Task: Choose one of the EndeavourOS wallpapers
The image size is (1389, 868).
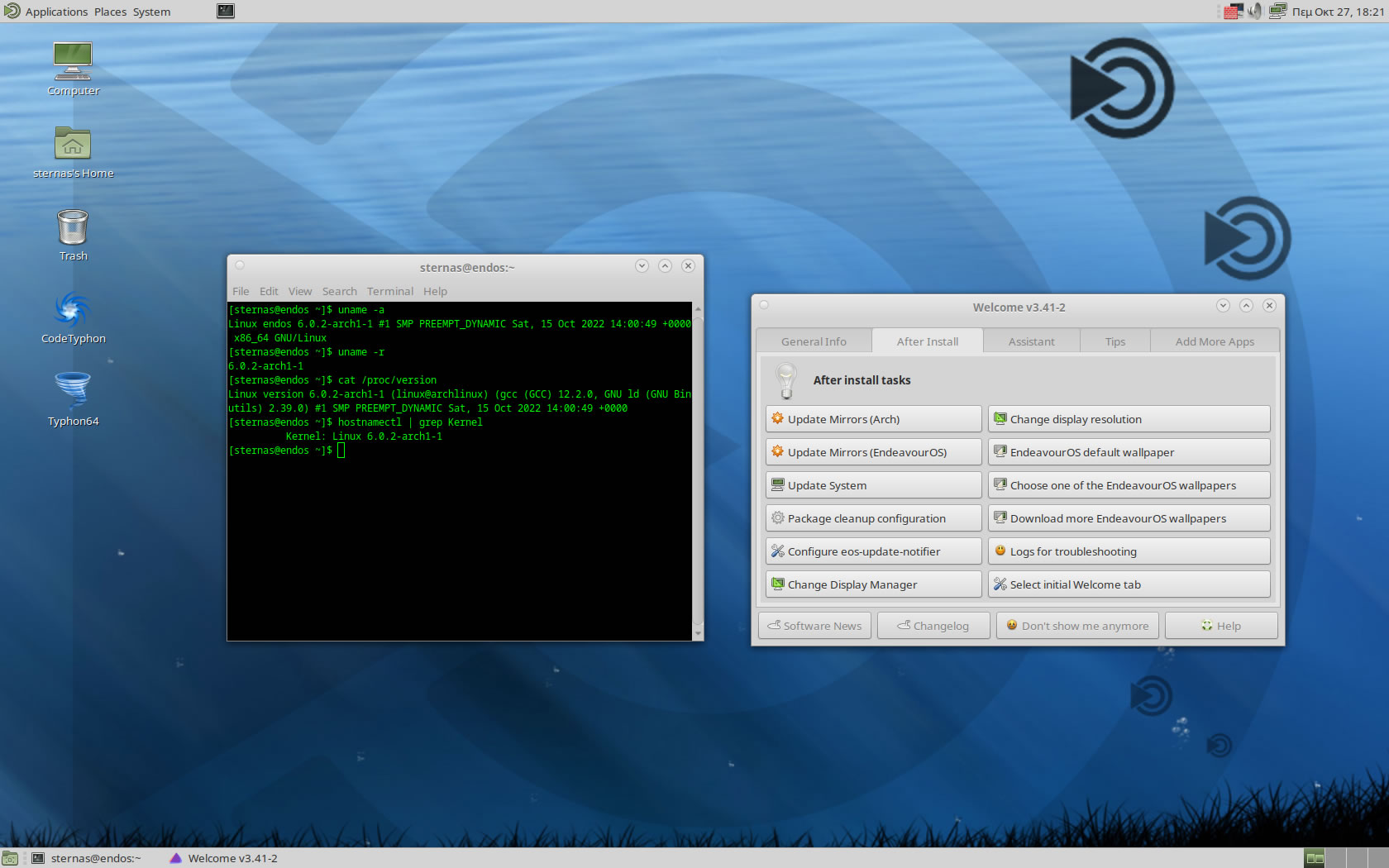Action: 1129,485
